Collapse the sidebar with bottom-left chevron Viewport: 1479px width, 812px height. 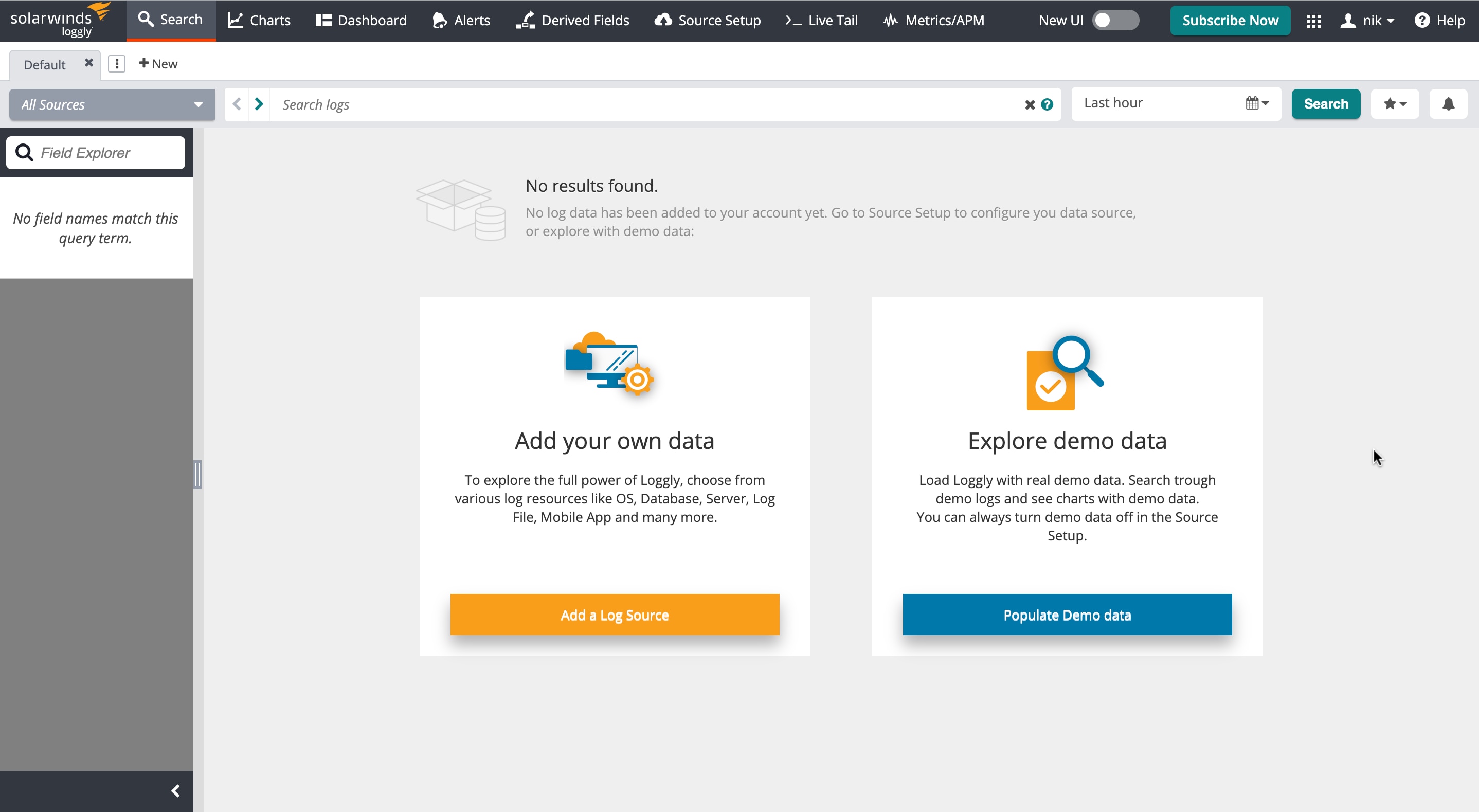[x=176, y=791]
